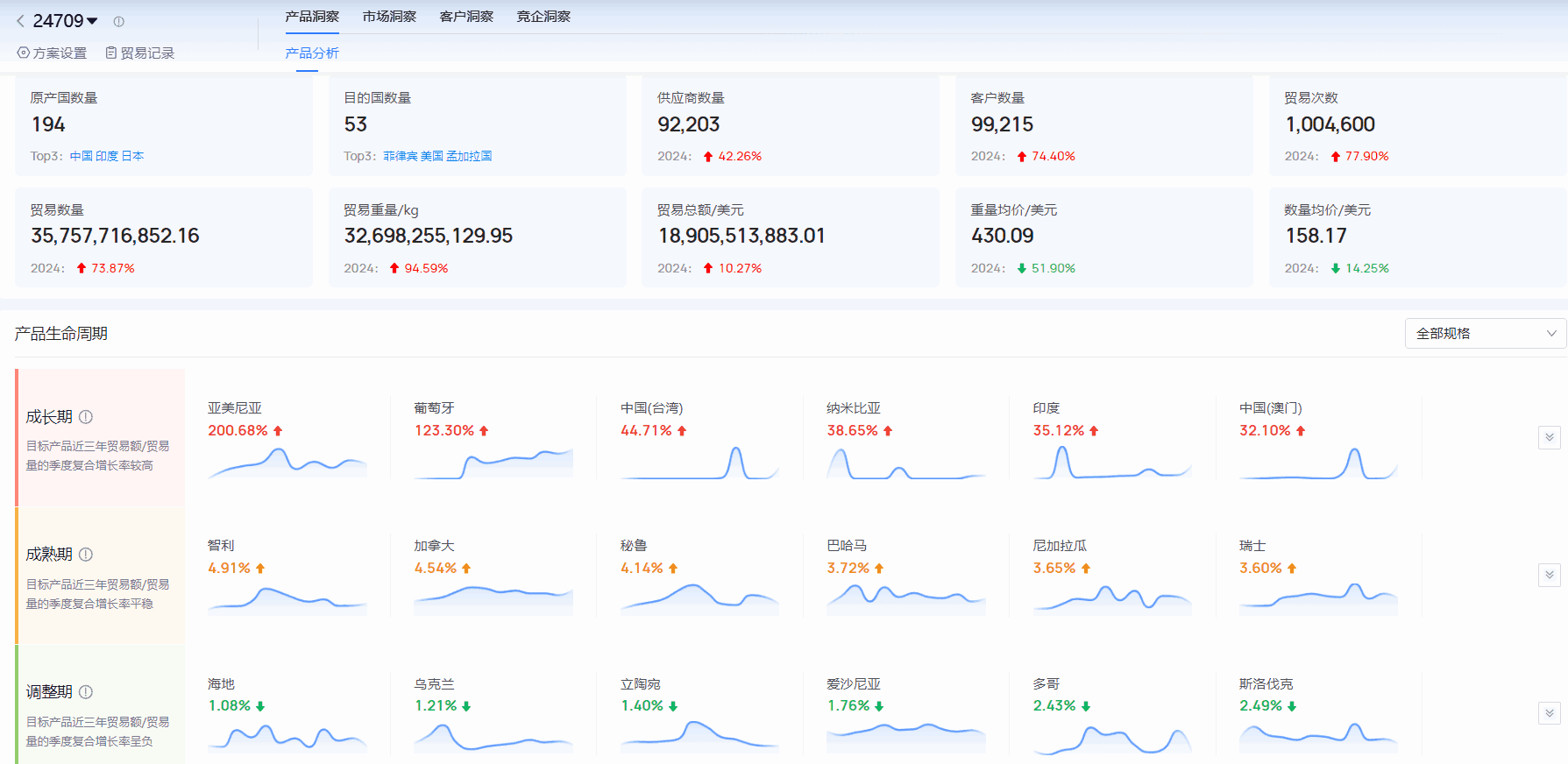This screenshot has width=1568, height=764.
Task: Switch to the 市场洞察 tab
Action: tap(389, 17)
